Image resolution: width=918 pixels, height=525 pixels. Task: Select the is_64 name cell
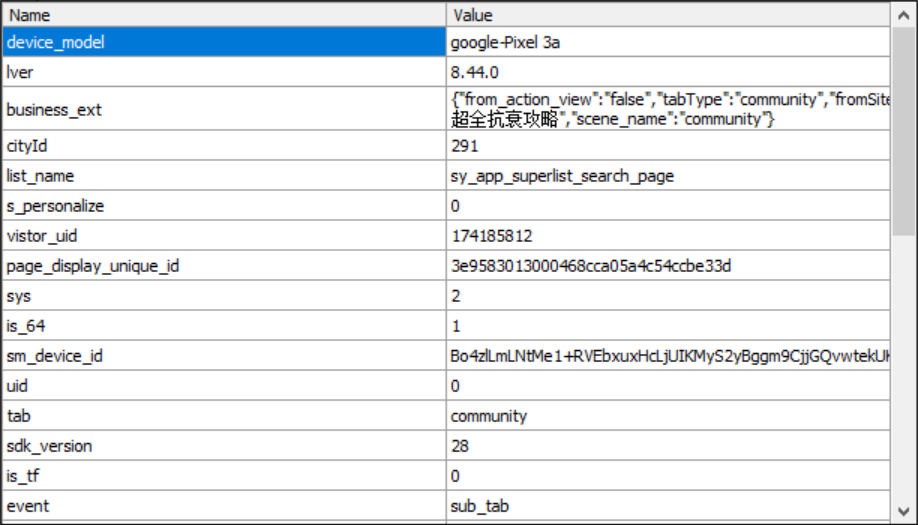pos(224,325)
